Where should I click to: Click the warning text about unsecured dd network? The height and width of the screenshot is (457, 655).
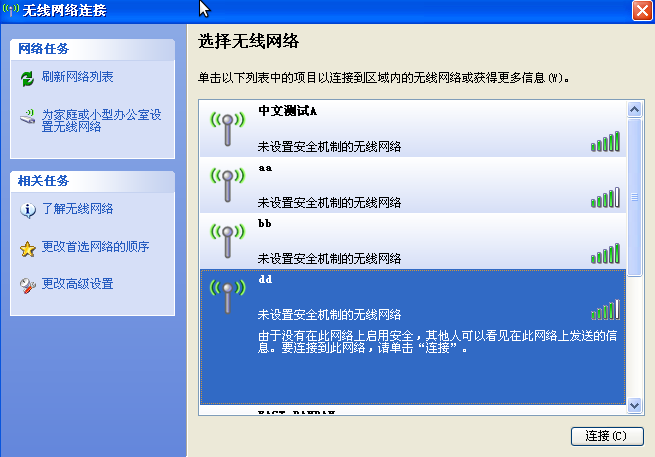pyautogui.click(x=437, y=342)
